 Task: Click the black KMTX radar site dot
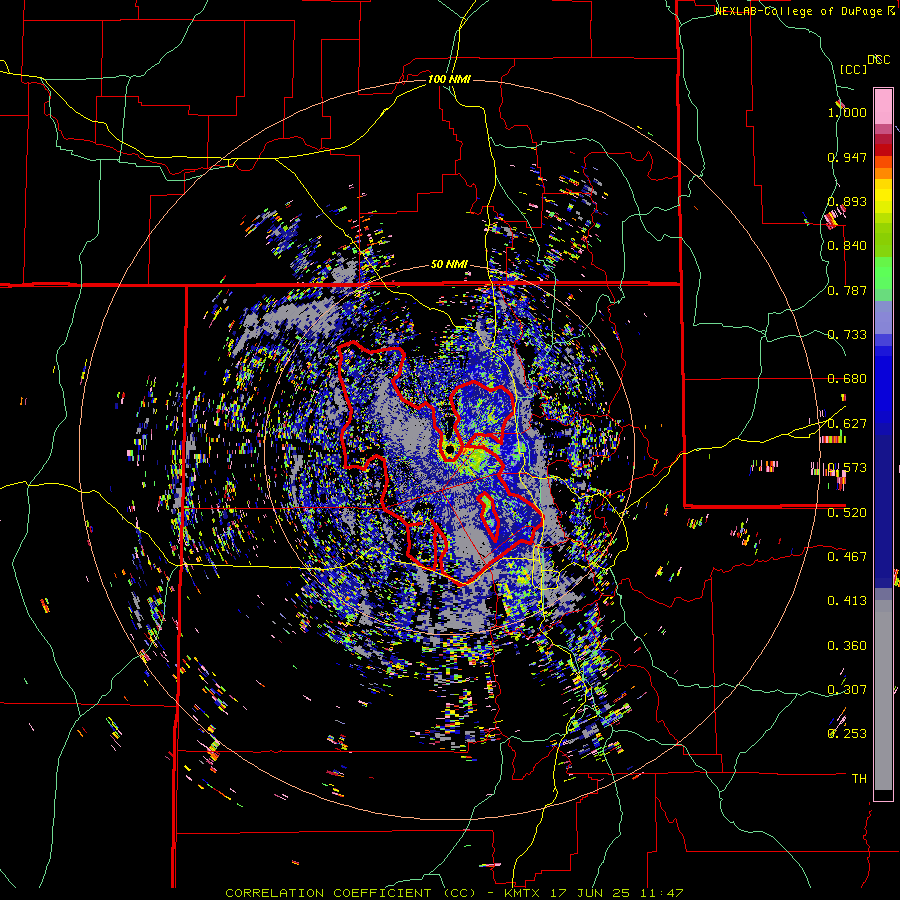450,449
